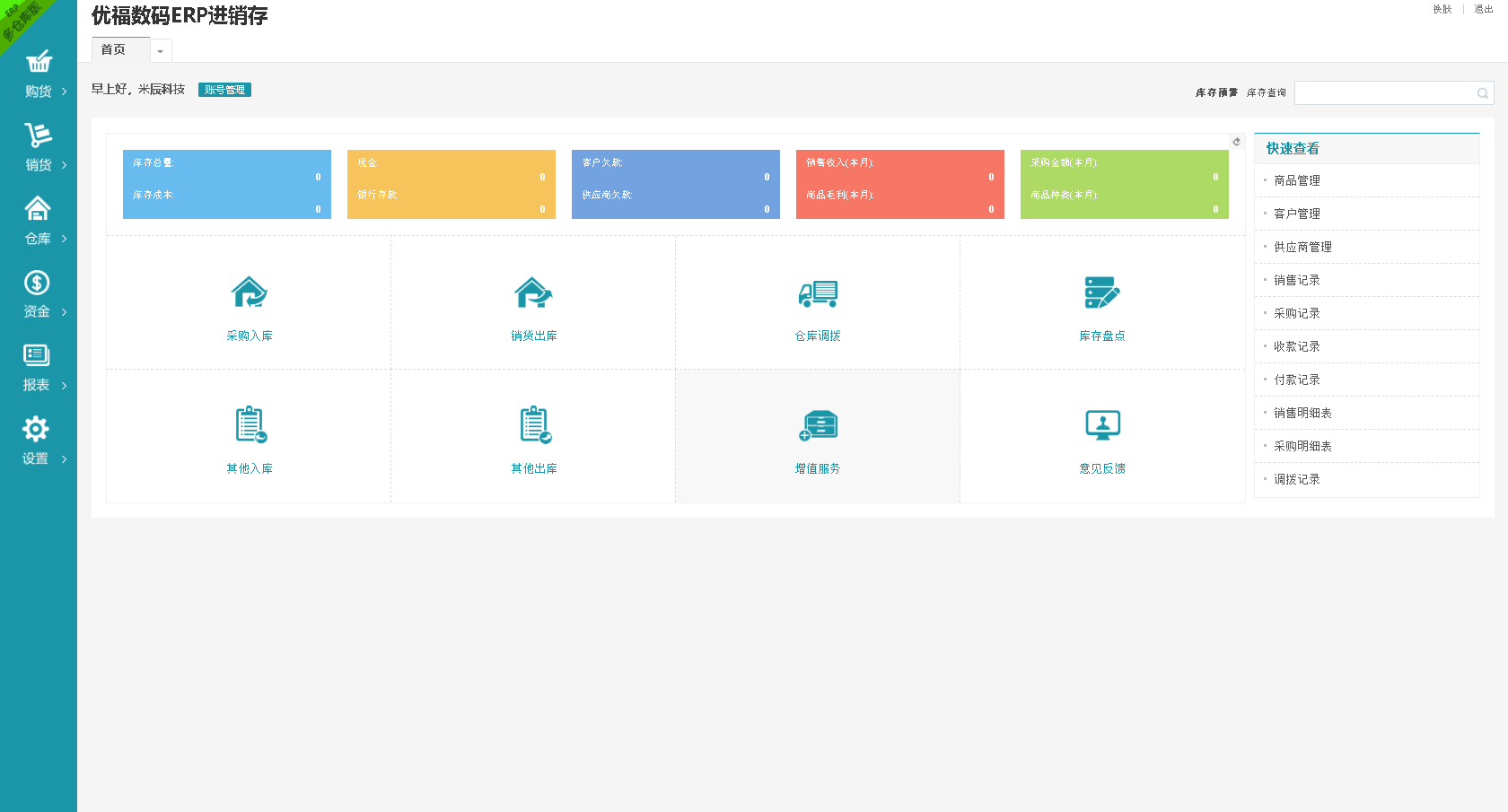
Task: Select the 首页 tab
Action: (x=120, y=50)
